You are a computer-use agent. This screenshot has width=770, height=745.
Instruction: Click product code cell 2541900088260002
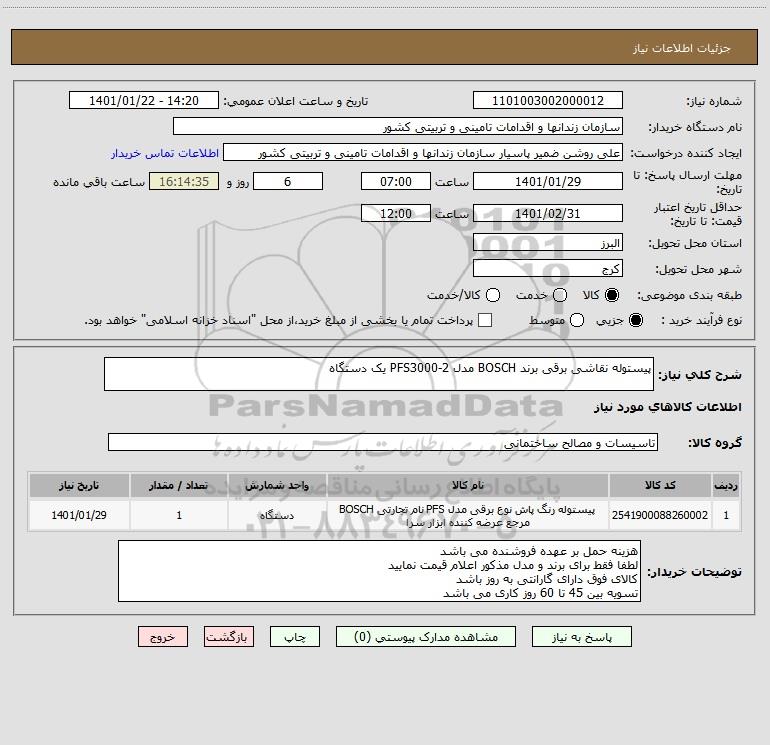pyautogui.click(x=660, y=515)
